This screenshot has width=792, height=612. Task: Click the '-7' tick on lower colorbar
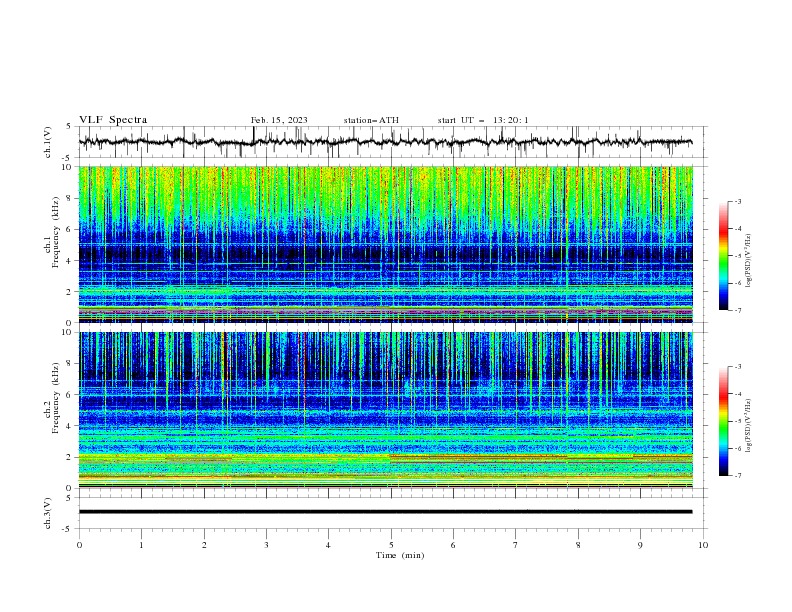[x=738, y=475]
